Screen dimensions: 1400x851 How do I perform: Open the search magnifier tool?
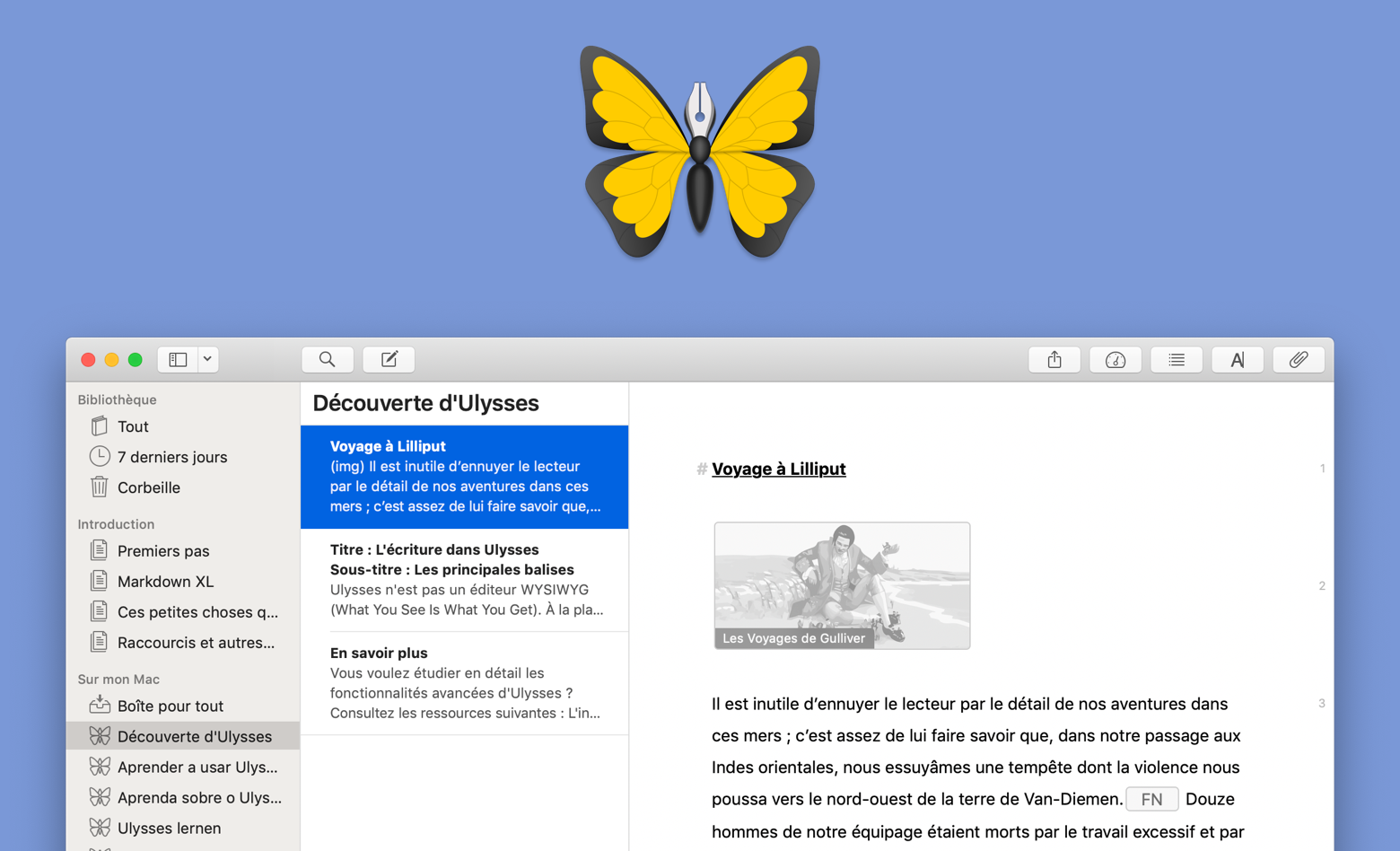coord(328,360)
